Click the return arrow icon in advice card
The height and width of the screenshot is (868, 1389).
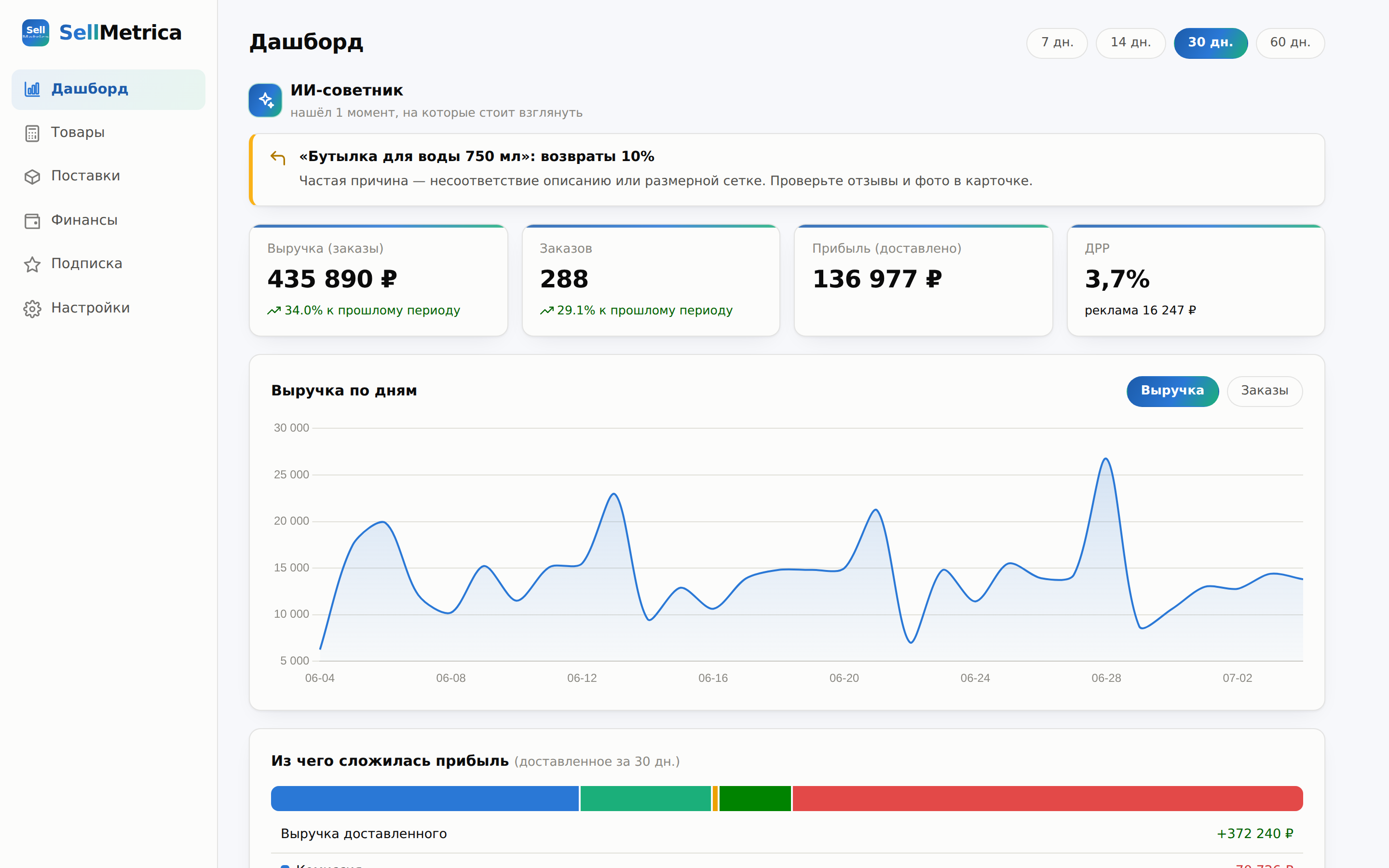[278, 157]
